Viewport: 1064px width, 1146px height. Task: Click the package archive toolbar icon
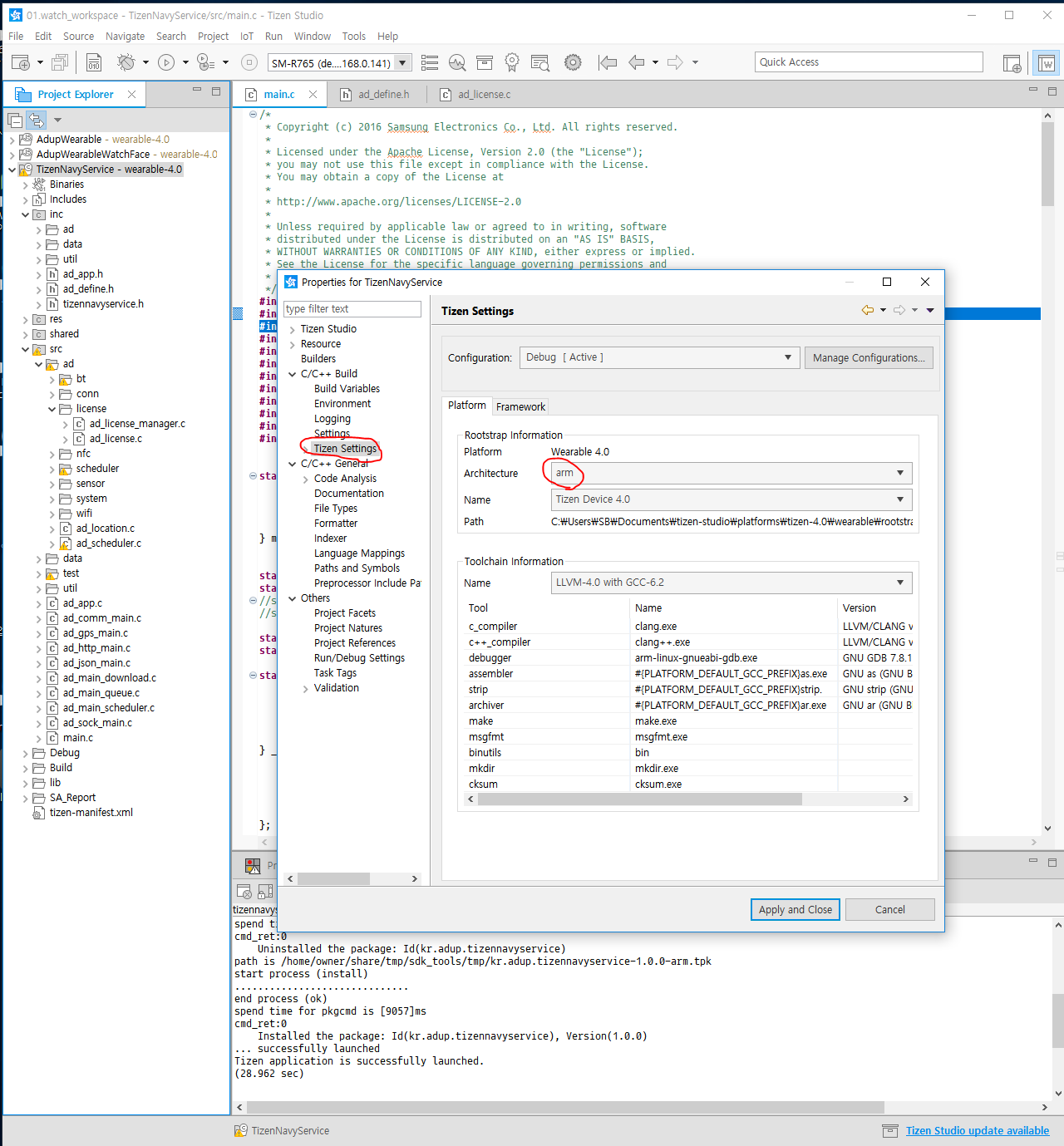point(485,62)
